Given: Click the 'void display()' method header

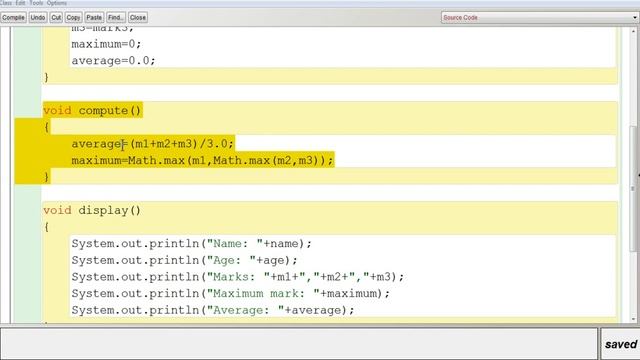Looking at the screenshot, I should pos(92,211).
